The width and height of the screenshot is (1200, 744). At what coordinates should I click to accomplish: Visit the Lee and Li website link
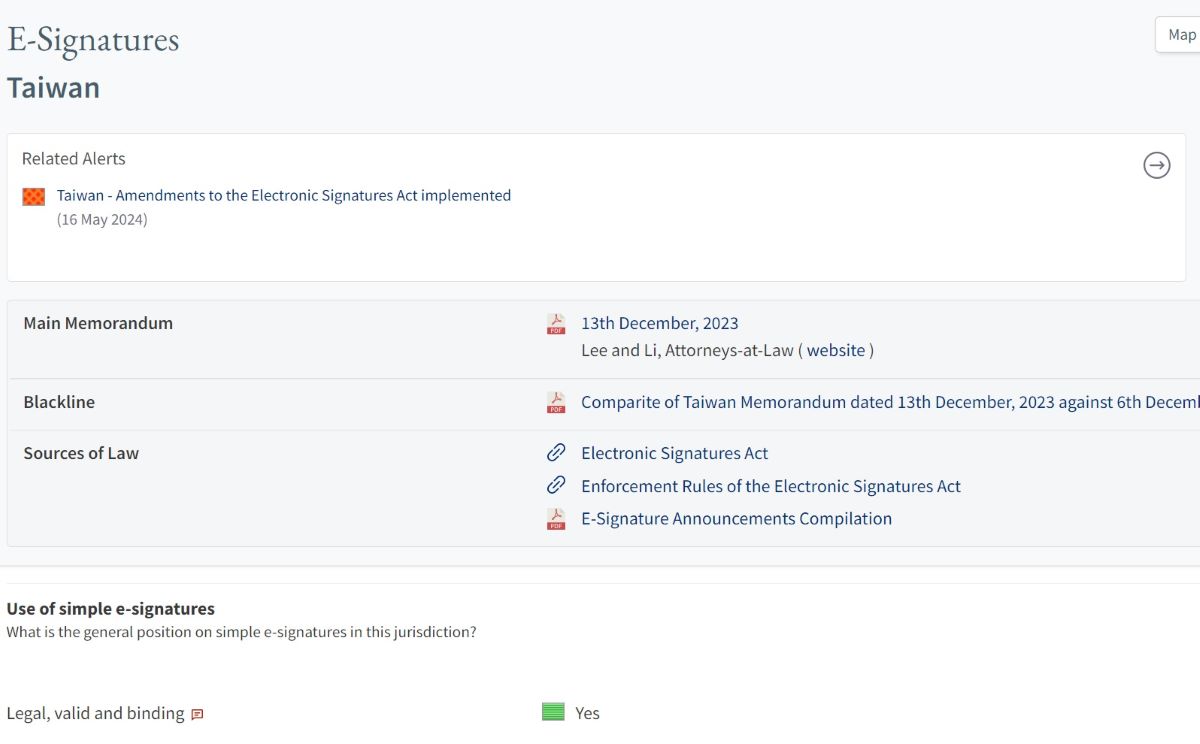(x=835, y=350)
